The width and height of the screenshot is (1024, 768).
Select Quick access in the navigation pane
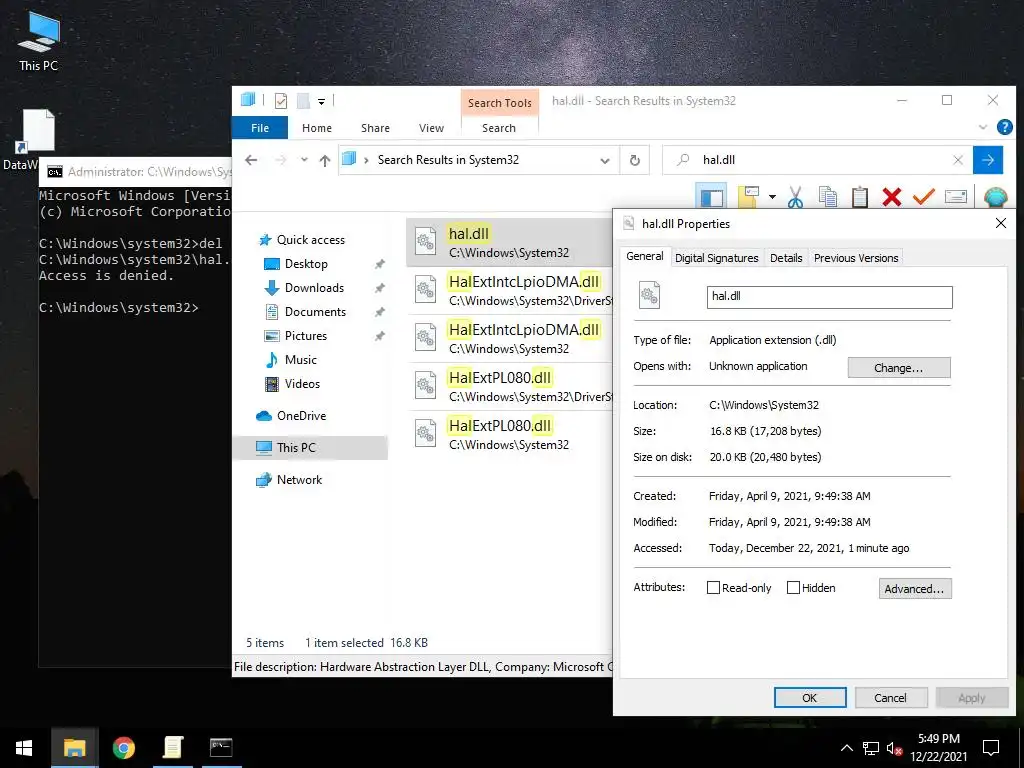coord(311,240)
